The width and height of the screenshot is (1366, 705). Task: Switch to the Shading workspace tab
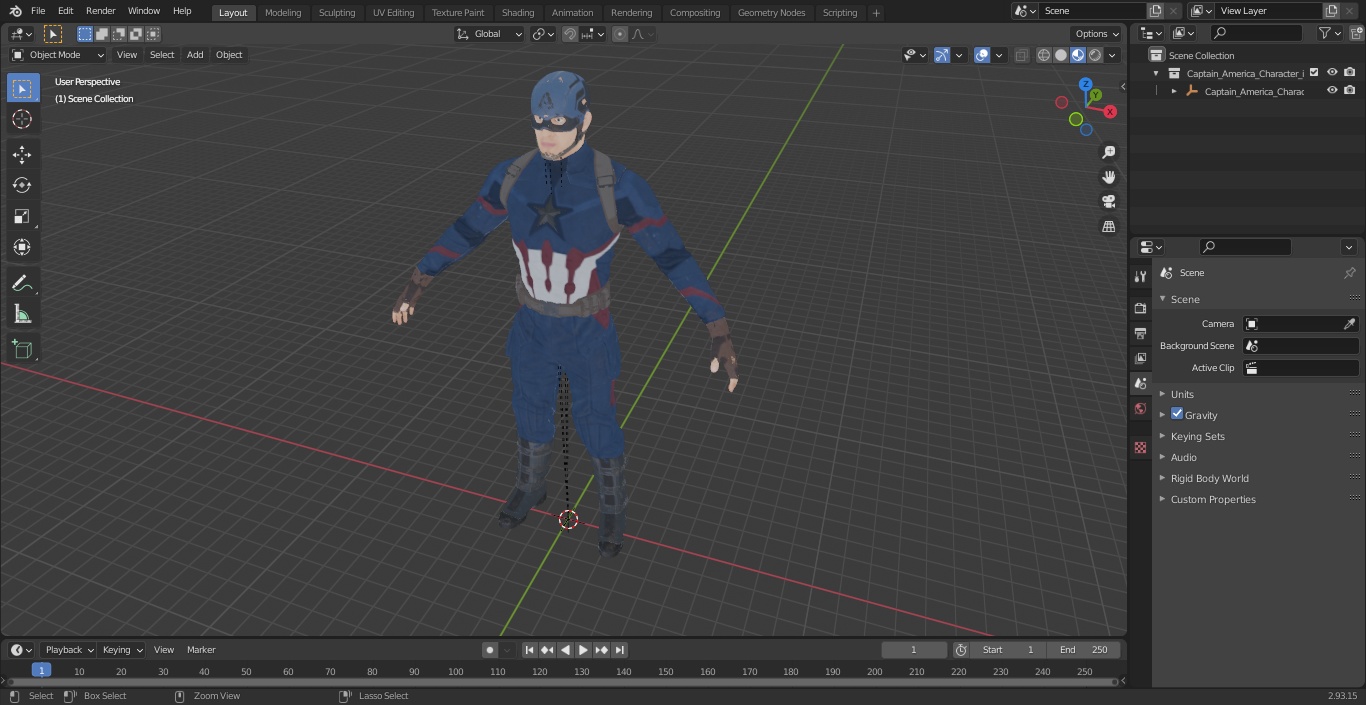click(x=518, y=13)
